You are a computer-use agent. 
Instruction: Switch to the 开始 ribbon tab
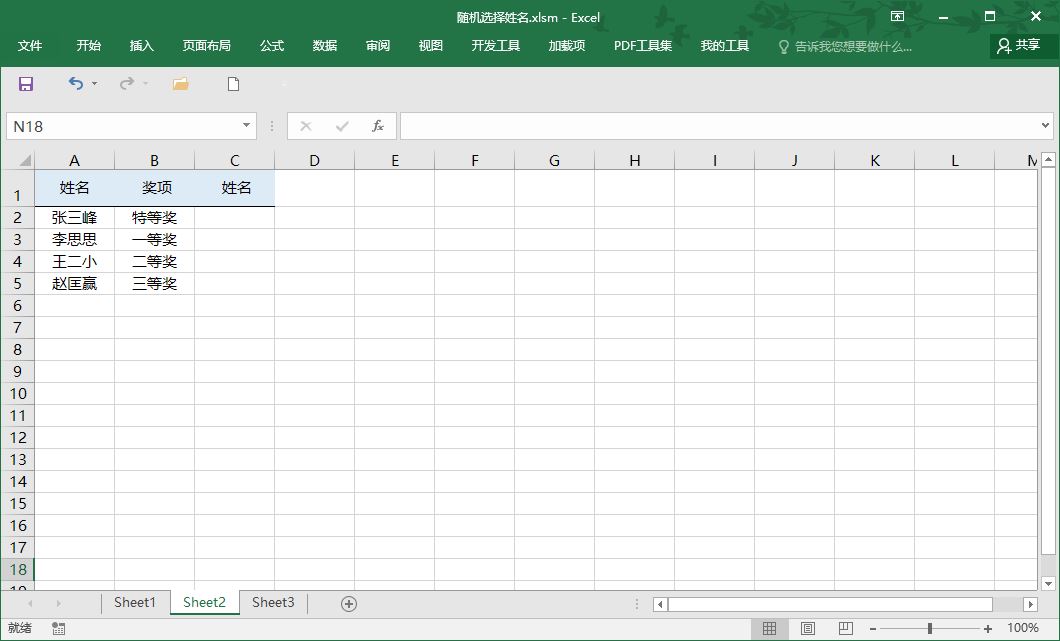point(89,46)
